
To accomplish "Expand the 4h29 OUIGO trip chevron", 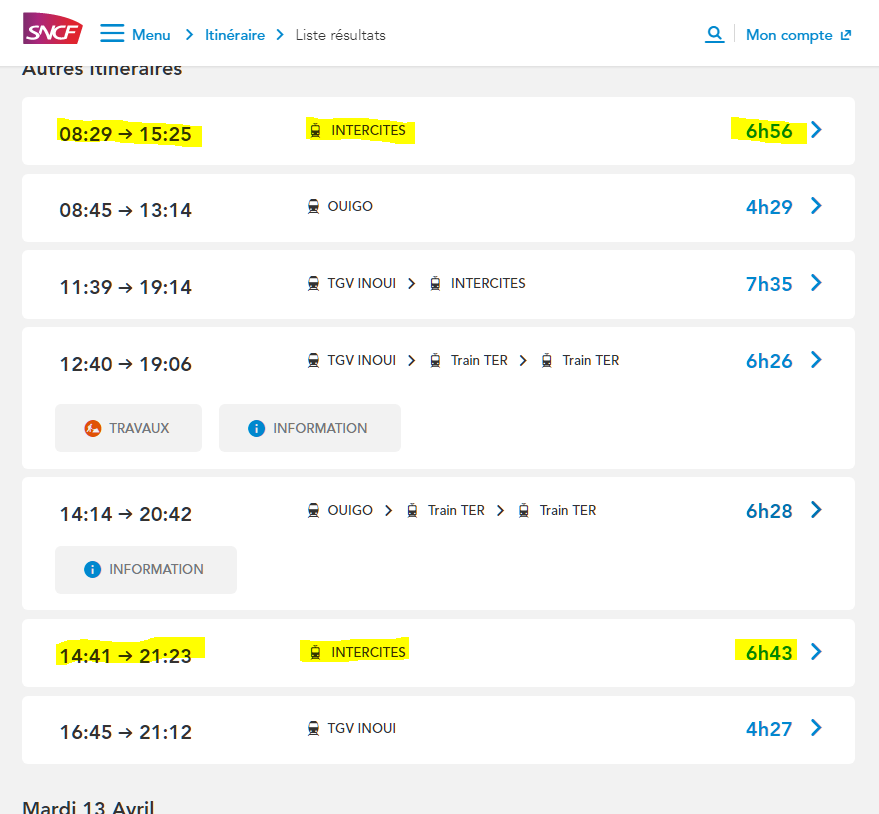I will [x=817, y=206].
